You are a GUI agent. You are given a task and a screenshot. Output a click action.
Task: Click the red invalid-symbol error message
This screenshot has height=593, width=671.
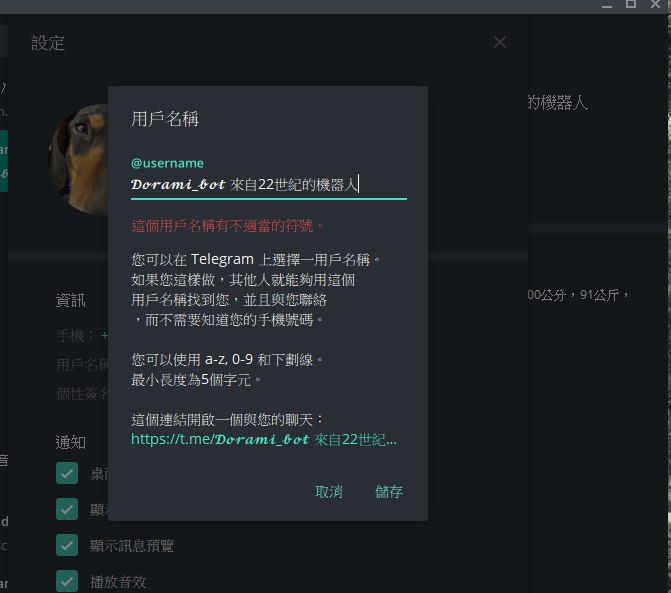click(227, 225)
